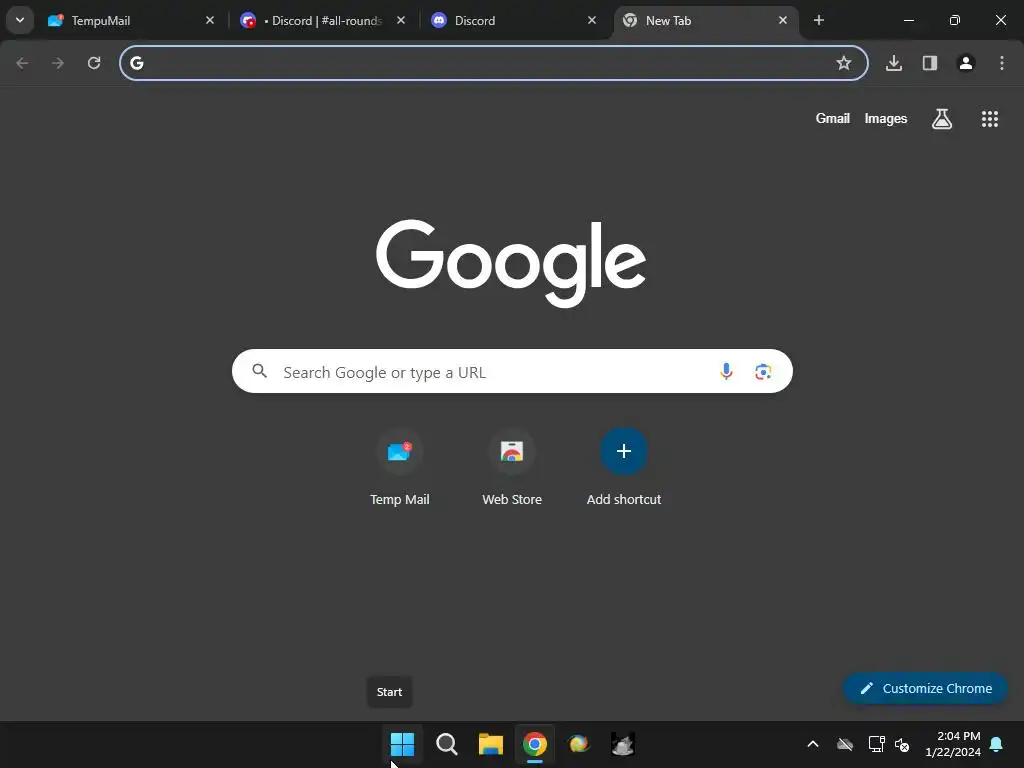Image resolution: width=1024 pixels, height=768 pixels.
Task: Show hidden system tray icons
Action: [813, 744]
